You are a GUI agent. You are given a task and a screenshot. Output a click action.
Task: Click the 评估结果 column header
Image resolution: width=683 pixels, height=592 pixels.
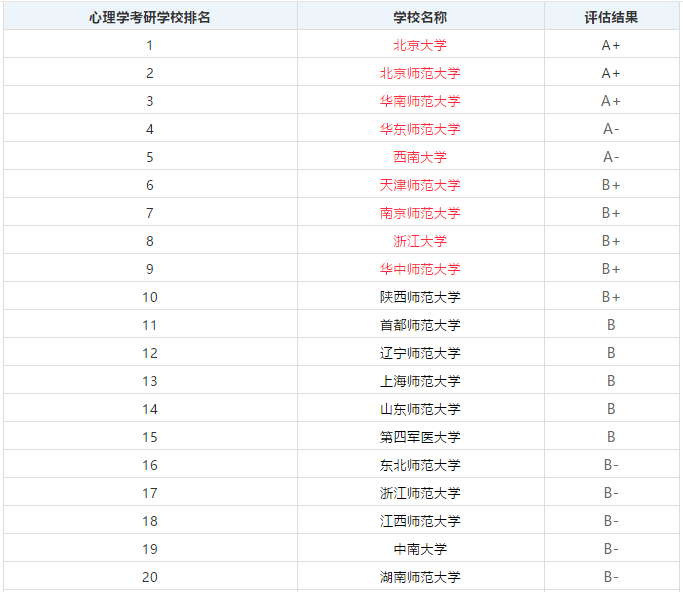tap(612, 17)
